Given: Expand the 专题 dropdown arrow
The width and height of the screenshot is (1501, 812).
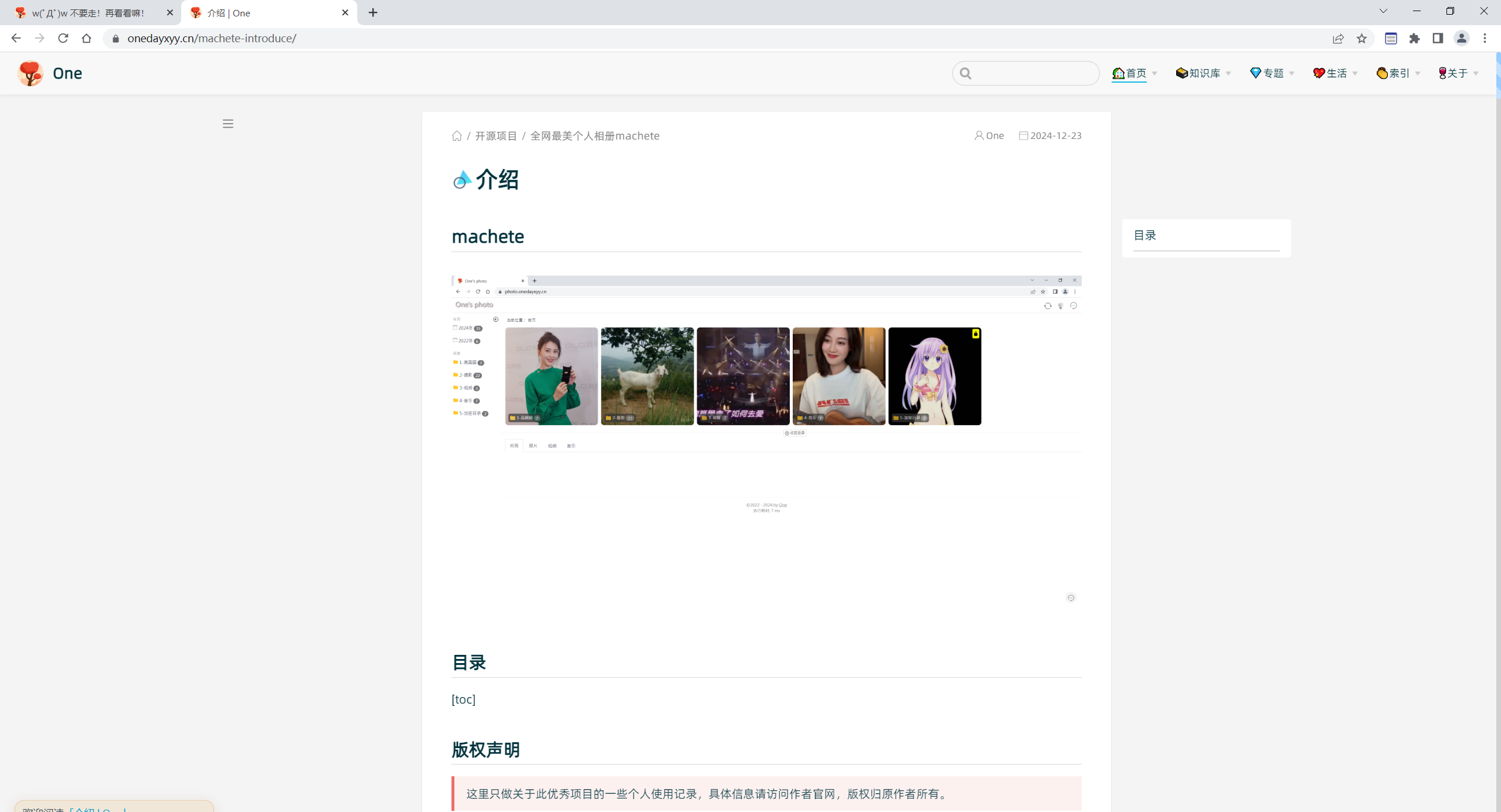Looking at the screenshot, I should click(1292, 74).
